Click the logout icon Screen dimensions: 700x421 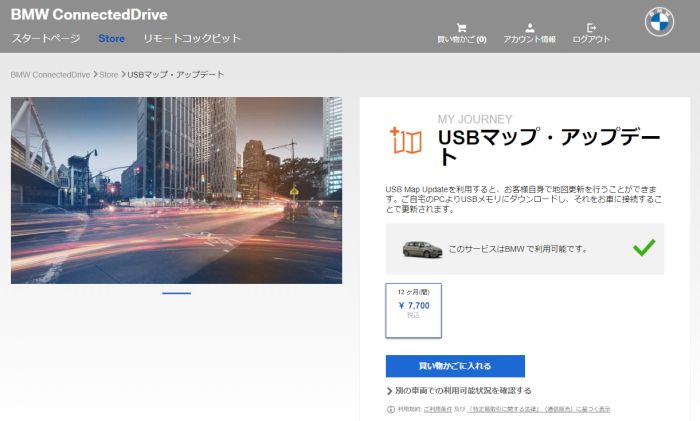591,28
